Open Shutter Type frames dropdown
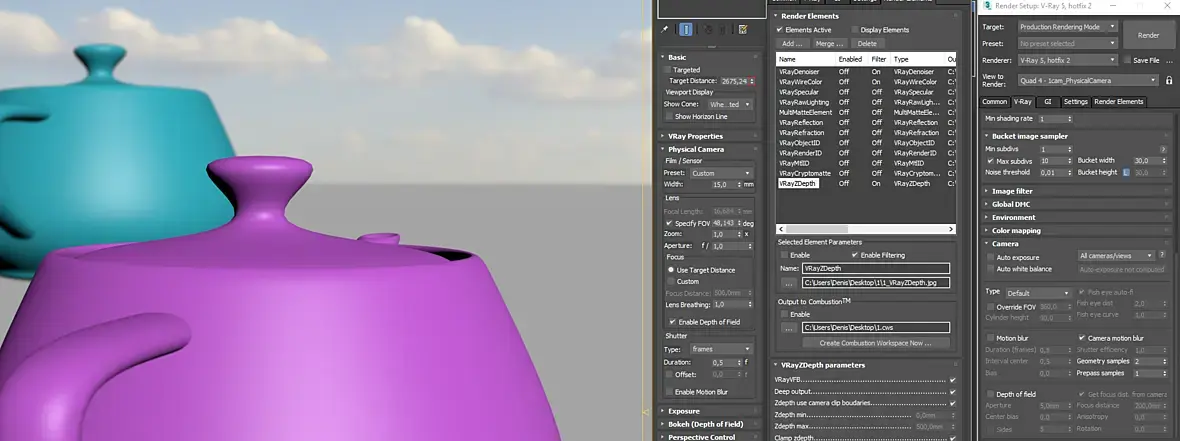 721,349
